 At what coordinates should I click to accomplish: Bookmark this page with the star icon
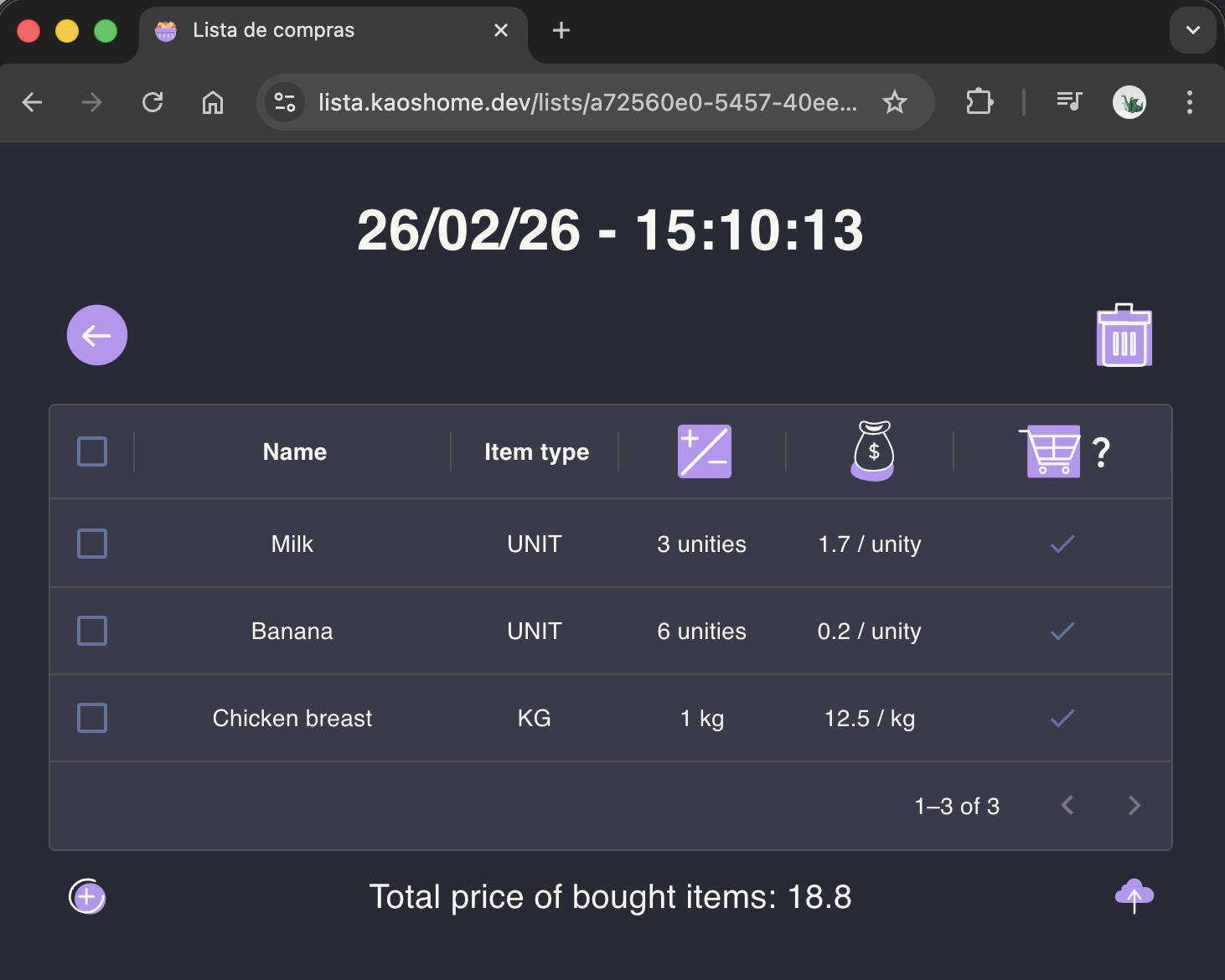(x=895, y=102)
